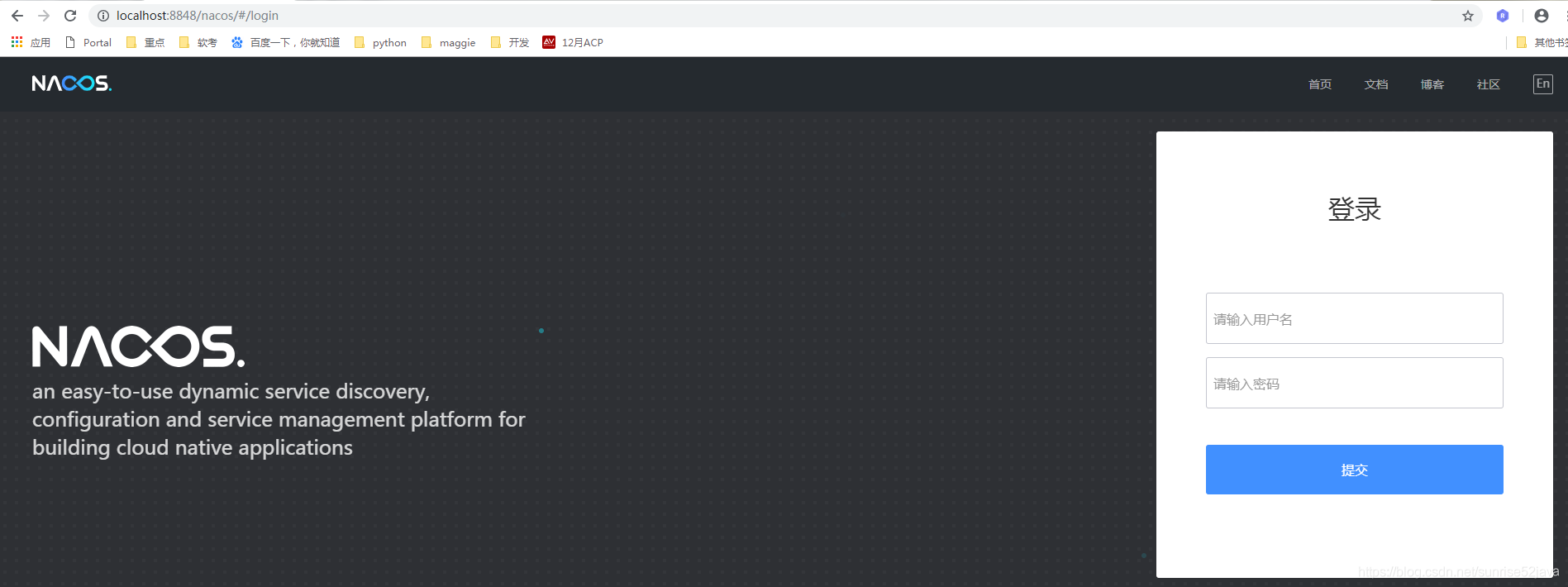Click the 登录 heading text
This screenshot has height=587, width=1568.
(x=1354, y=209)
